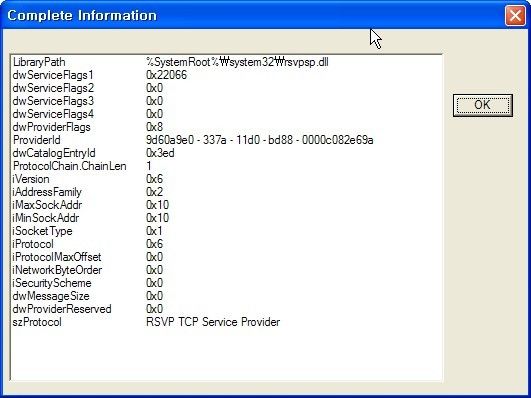Select the iMaxSockAddr label
This screenshot has height=398, width=531.
tap(47, 205)
